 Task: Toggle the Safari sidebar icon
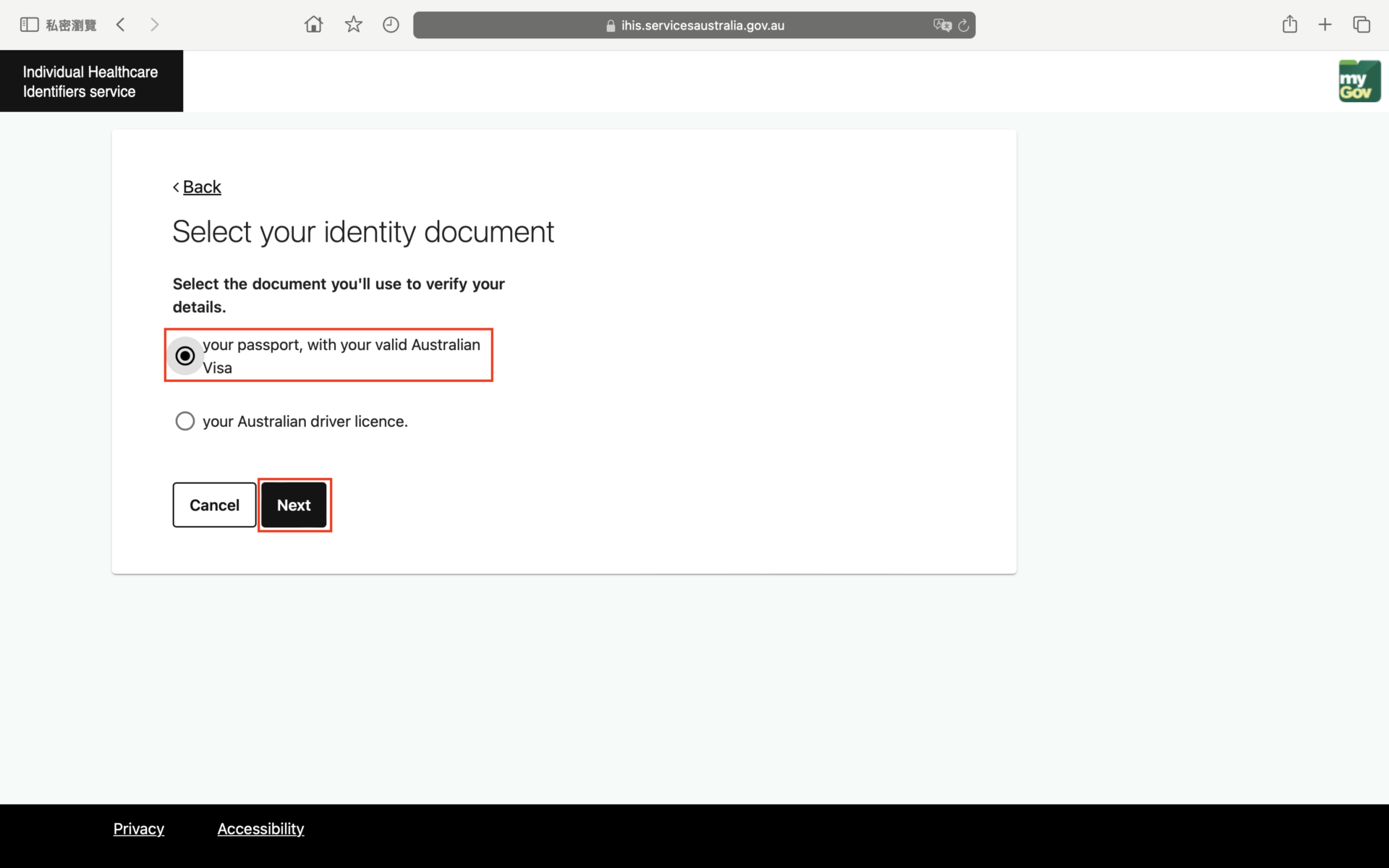tap(29, 25)
